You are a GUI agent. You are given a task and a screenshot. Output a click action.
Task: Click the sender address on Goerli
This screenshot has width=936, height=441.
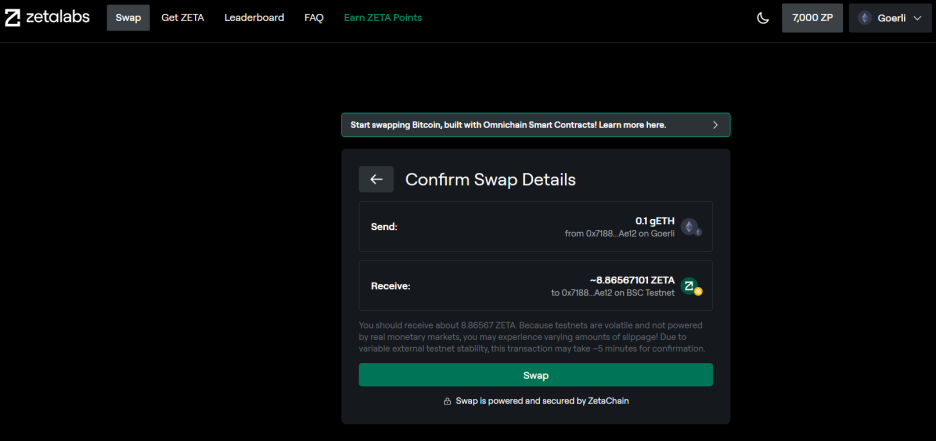[620, 233]
